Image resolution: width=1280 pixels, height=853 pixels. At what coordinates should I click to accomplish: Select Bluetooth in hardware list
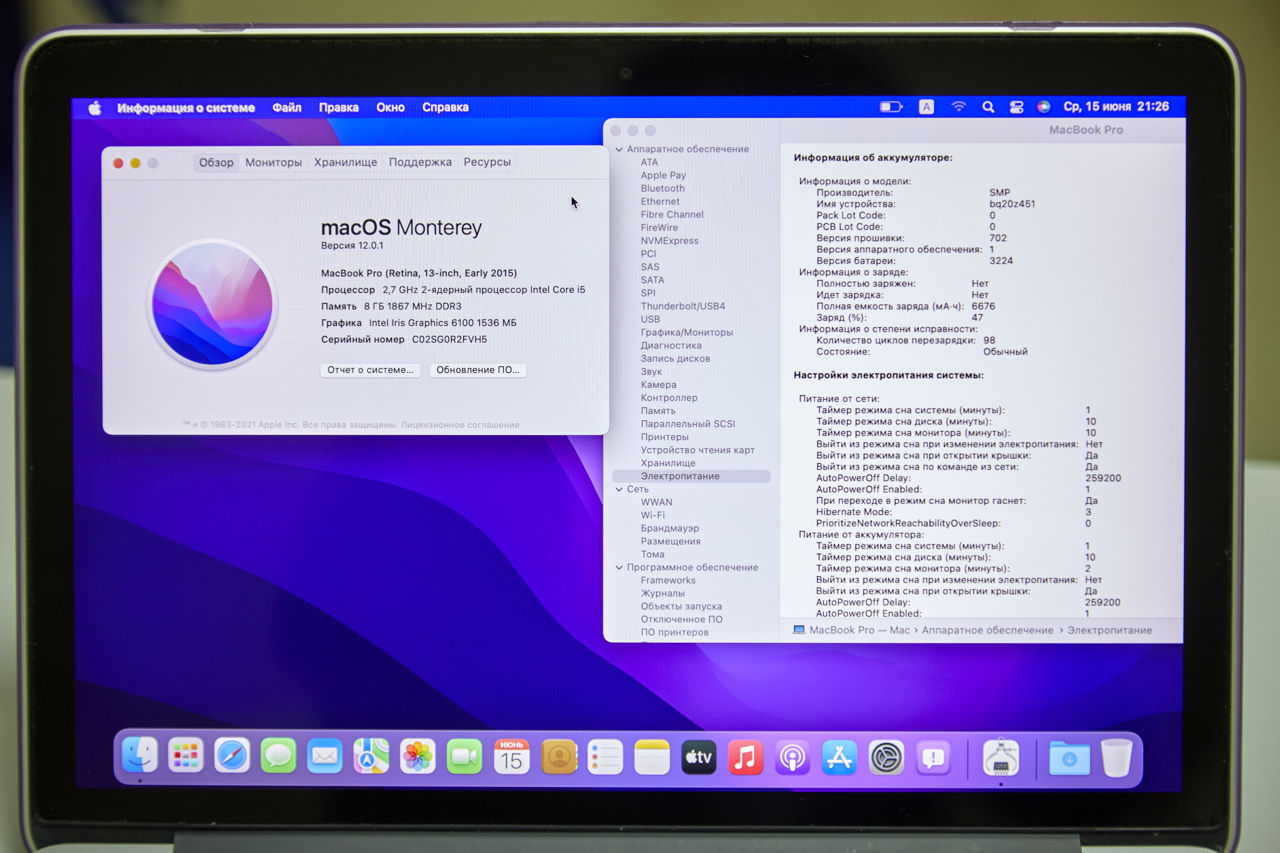(x=663, y=188)
